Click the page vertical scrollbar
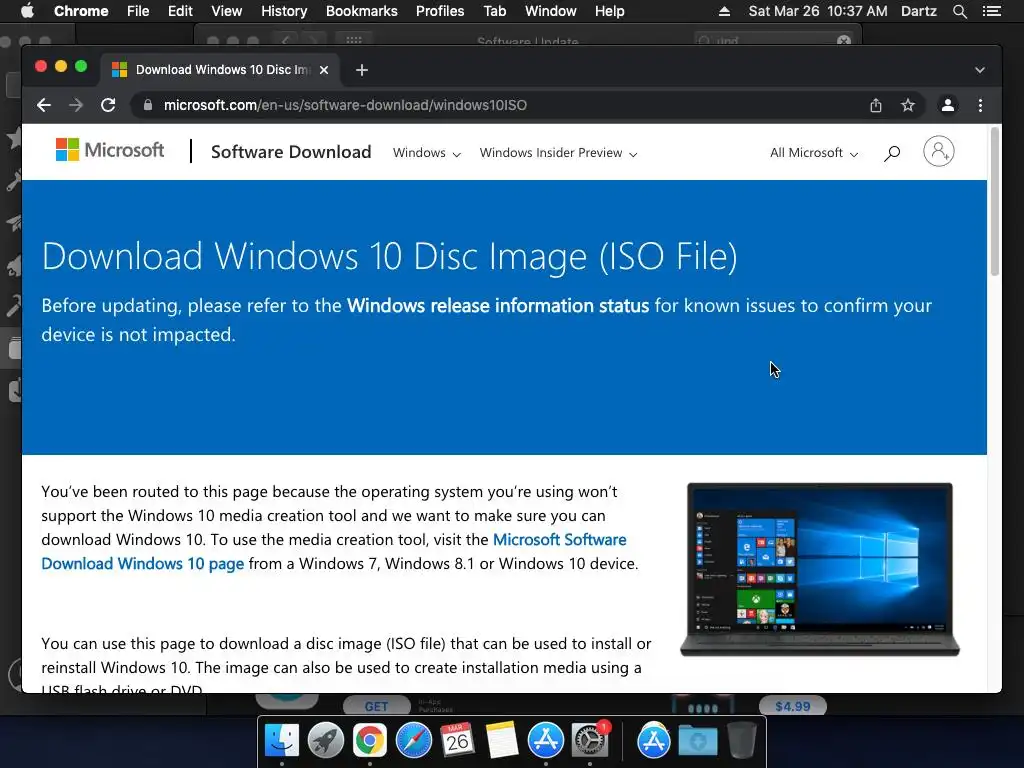1024x768 pixels. point(995,202)
